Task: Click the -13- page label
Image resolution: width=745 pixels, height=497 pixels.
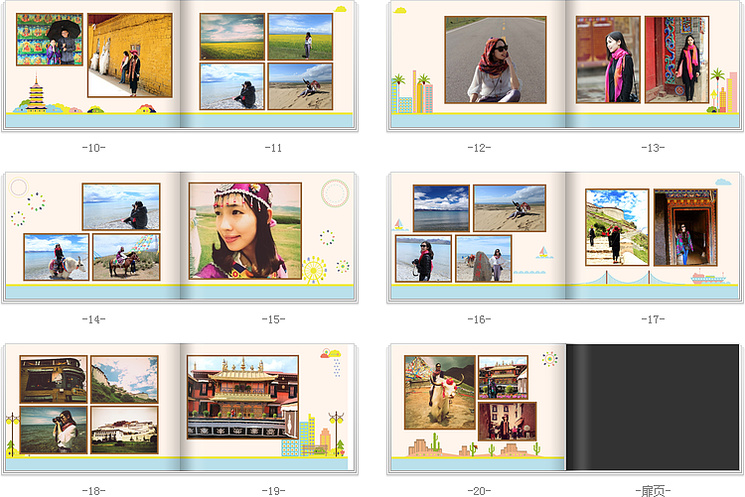Action: pos(653,148)
